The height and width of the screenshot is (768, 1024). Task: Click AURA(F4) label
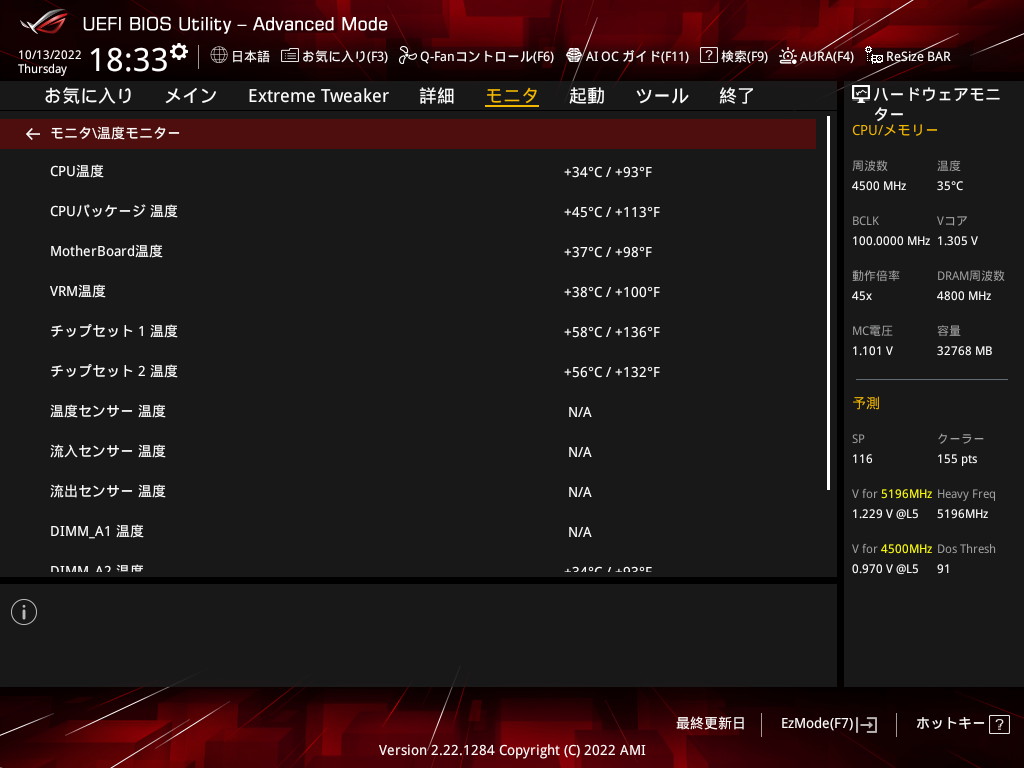(x=827, y=56)
